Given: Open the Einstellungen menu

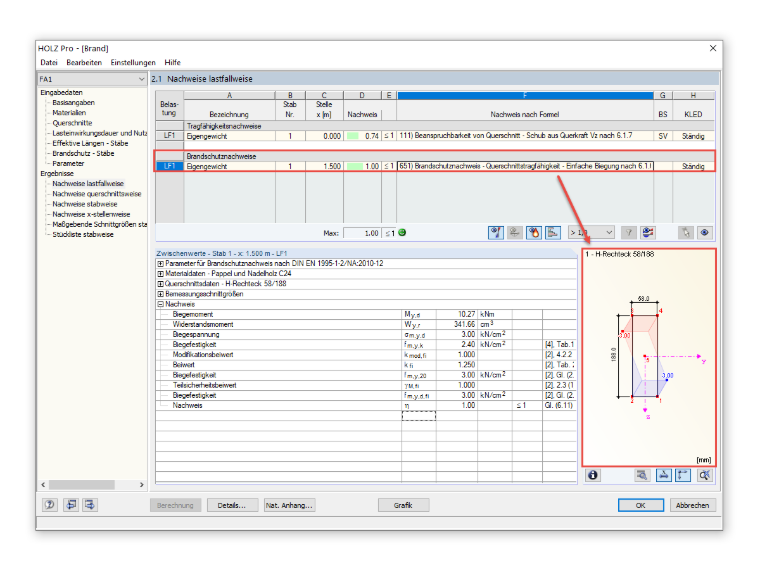Looking at the screenshot, I should pos(133,63).
